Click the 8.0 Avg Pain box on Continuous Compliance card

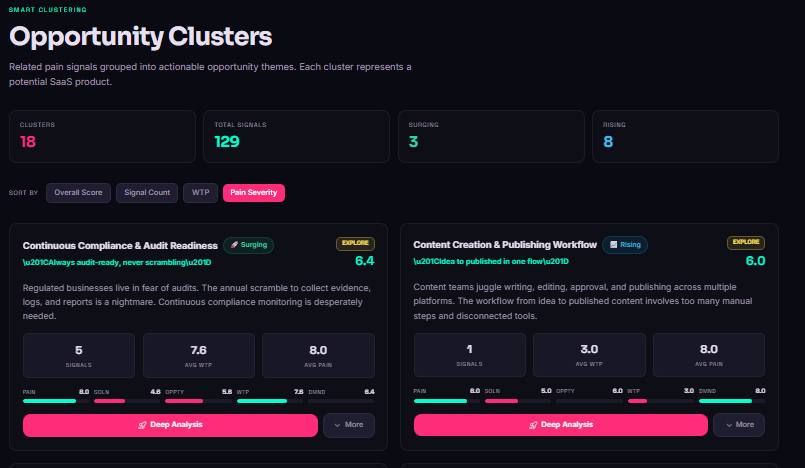coord(318,356)
